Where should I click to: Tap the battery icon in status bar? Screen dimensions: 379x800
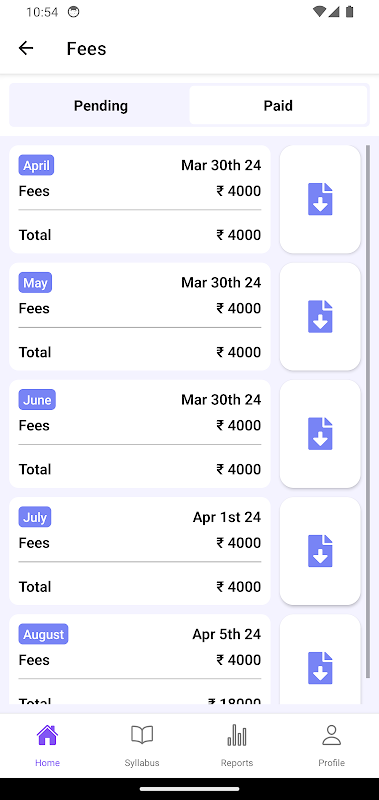tap(349, 12)
